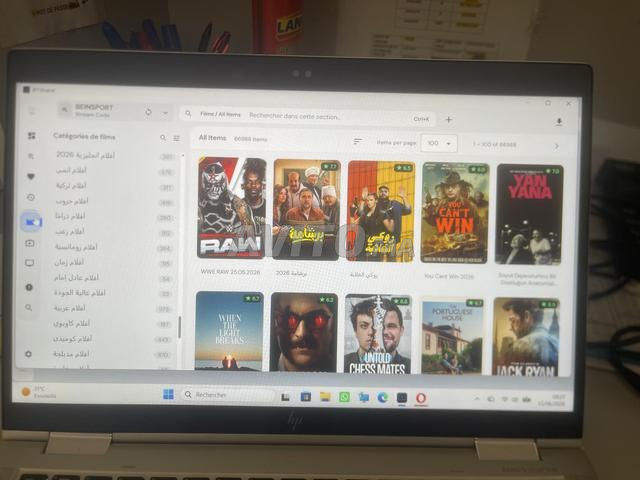Open the When the Light Breaks poster
This screenshot has width=640, height=480.
coord(229,331)
